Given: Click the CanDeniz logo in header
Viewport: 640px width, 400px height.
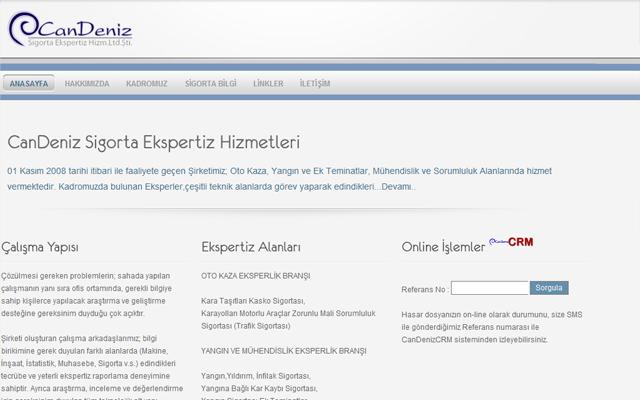Looking at the screenshot, I should point(70,29).
